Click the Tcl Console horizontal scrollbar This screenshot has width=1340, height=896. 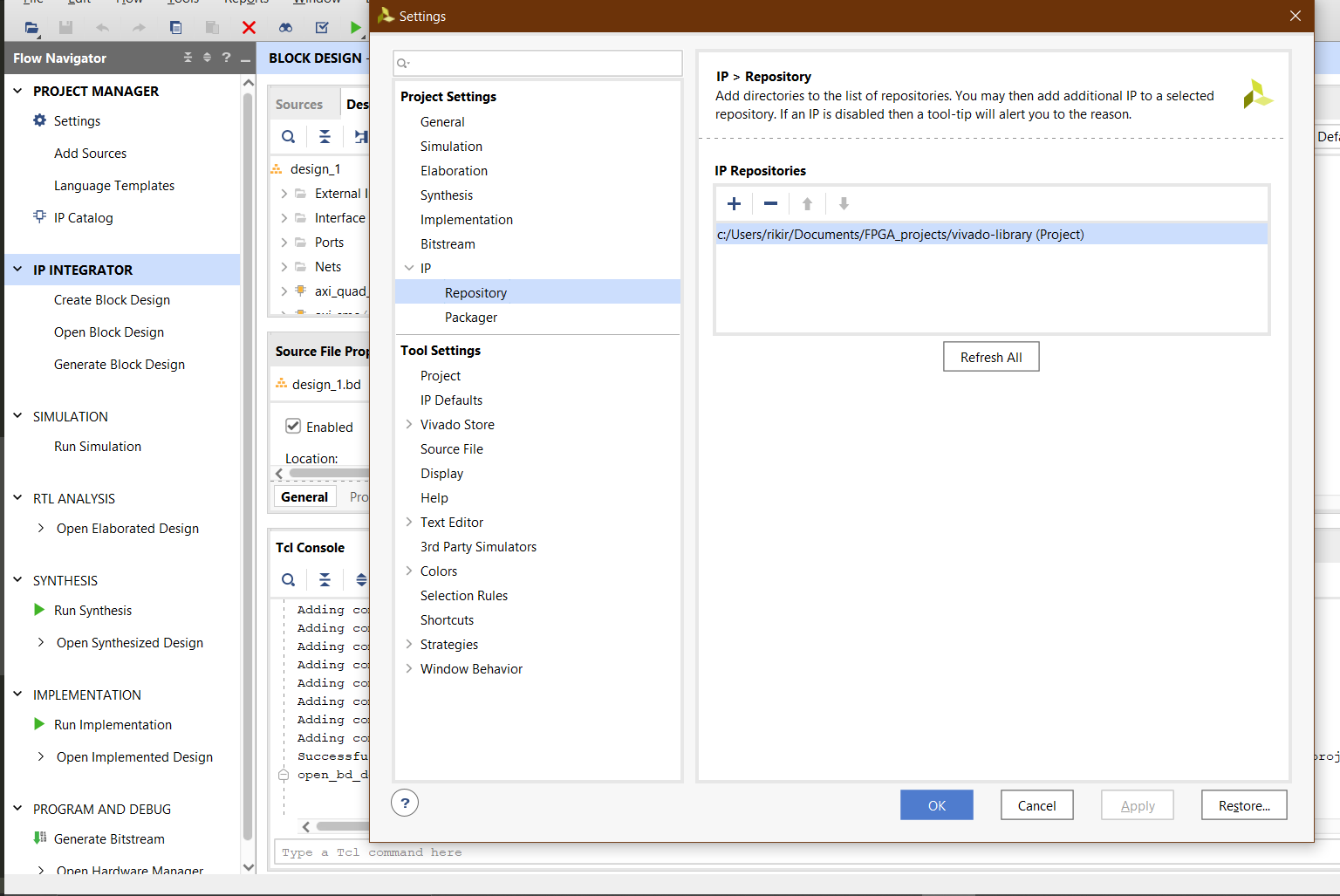[342, 825]
